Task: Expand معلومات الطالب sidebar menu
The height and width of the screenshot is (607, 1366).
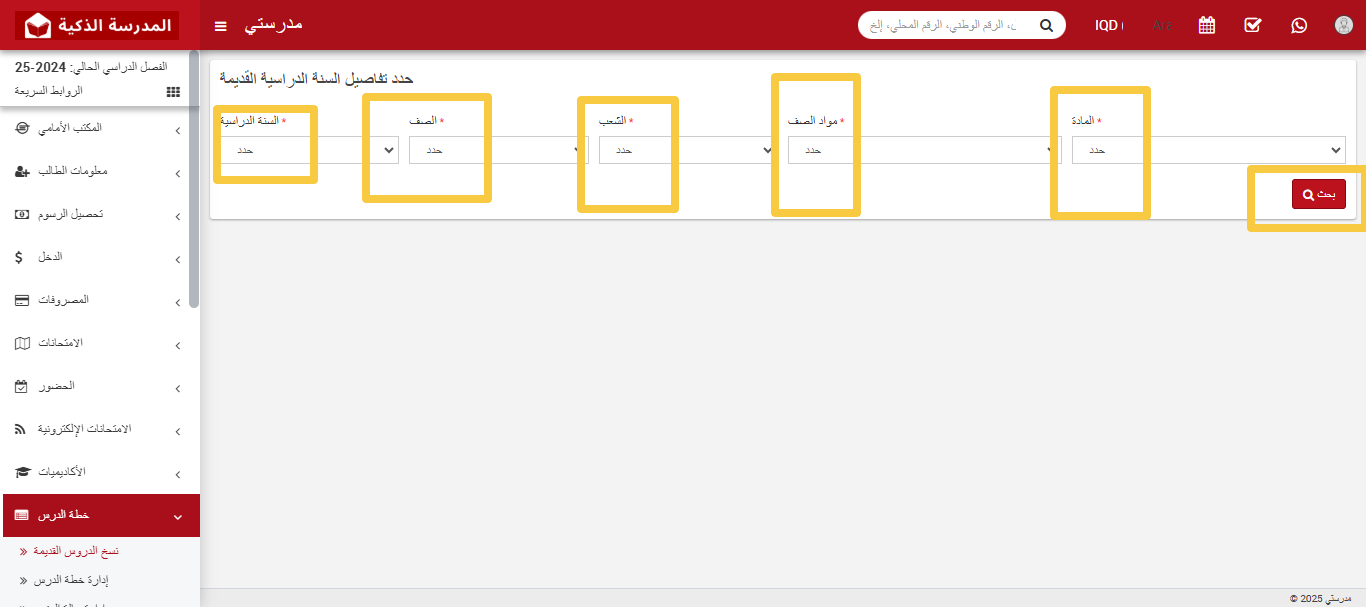Action: coord(100,171)
